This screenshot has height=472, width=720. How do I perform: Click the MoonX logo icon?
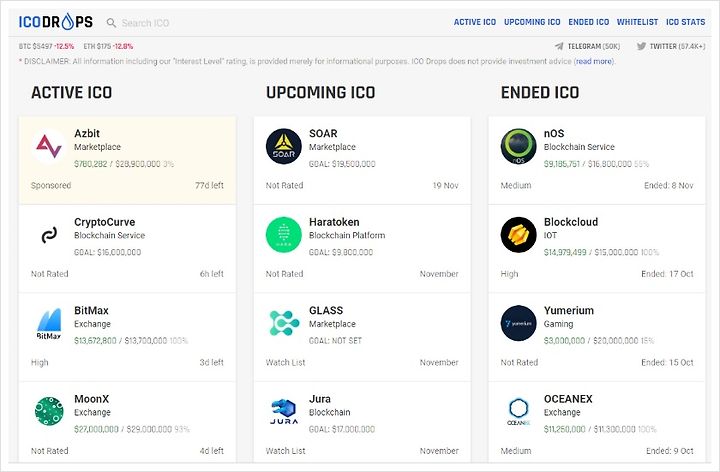(x=49, y=411)
